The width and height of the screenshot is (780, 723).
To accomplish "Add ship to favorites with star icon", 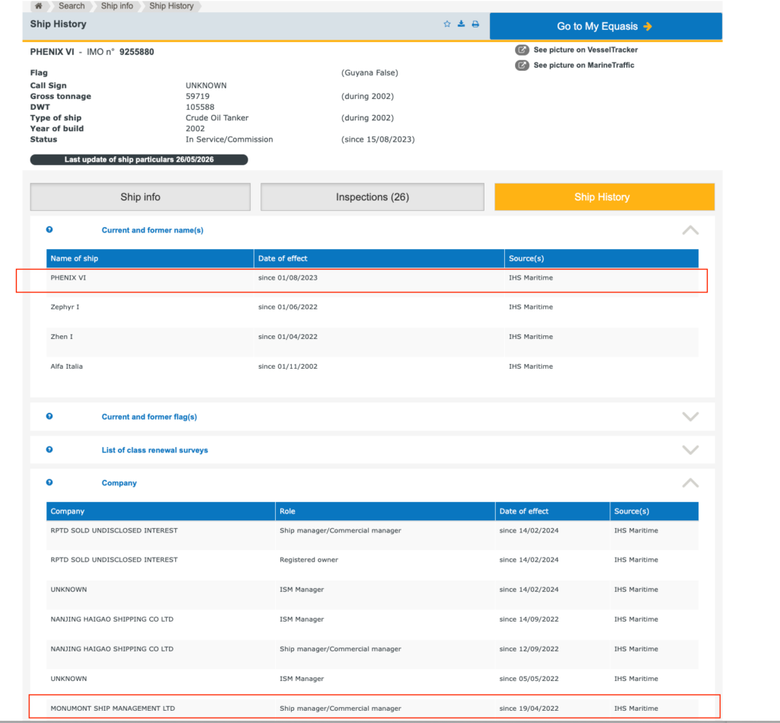I will [447, 24].
